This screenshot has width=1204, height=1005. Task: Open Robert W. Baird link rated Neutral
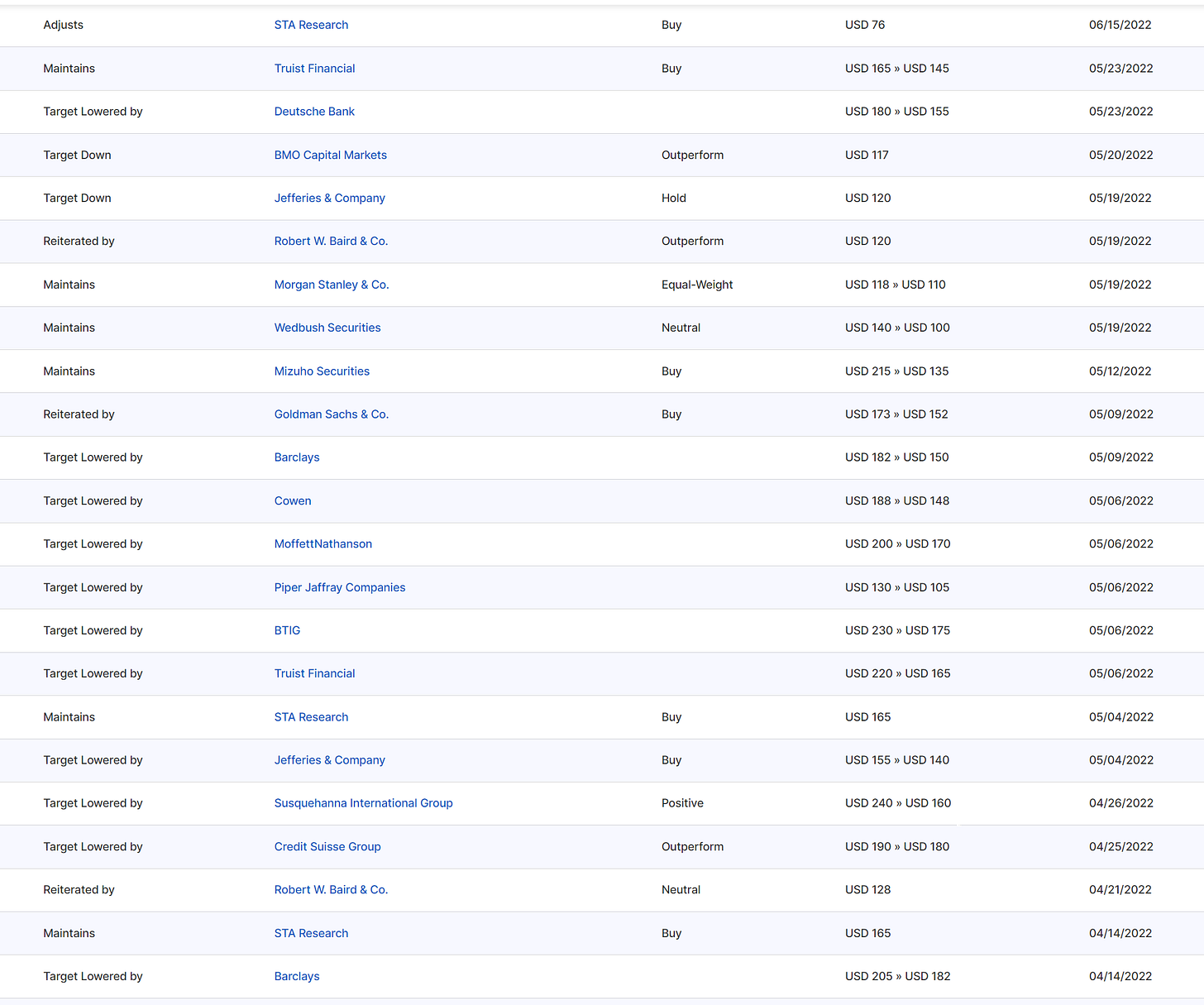(331, 890)
